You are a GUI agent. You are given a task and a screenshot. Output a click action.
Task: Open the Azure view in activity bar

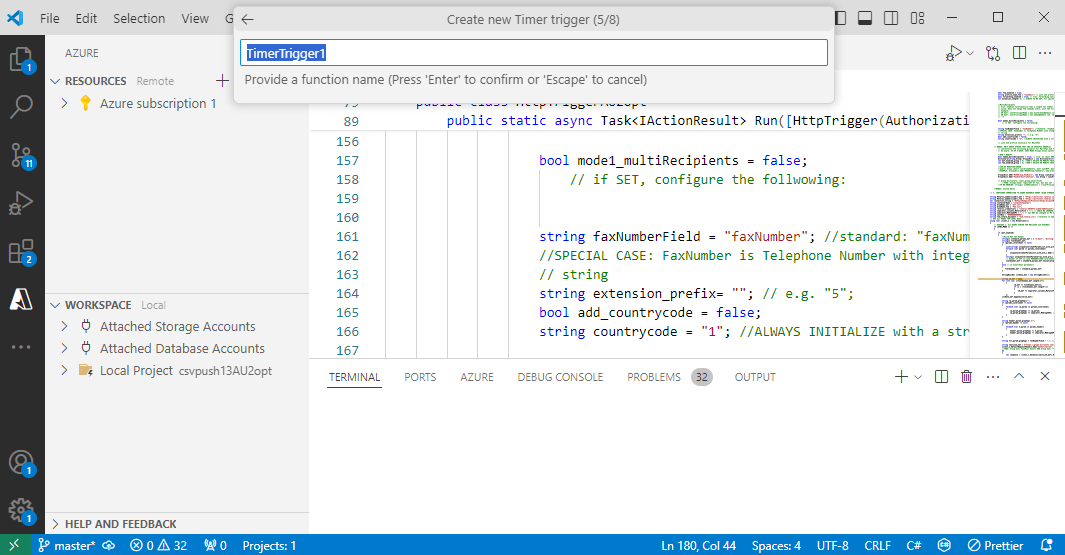[21, 299]
